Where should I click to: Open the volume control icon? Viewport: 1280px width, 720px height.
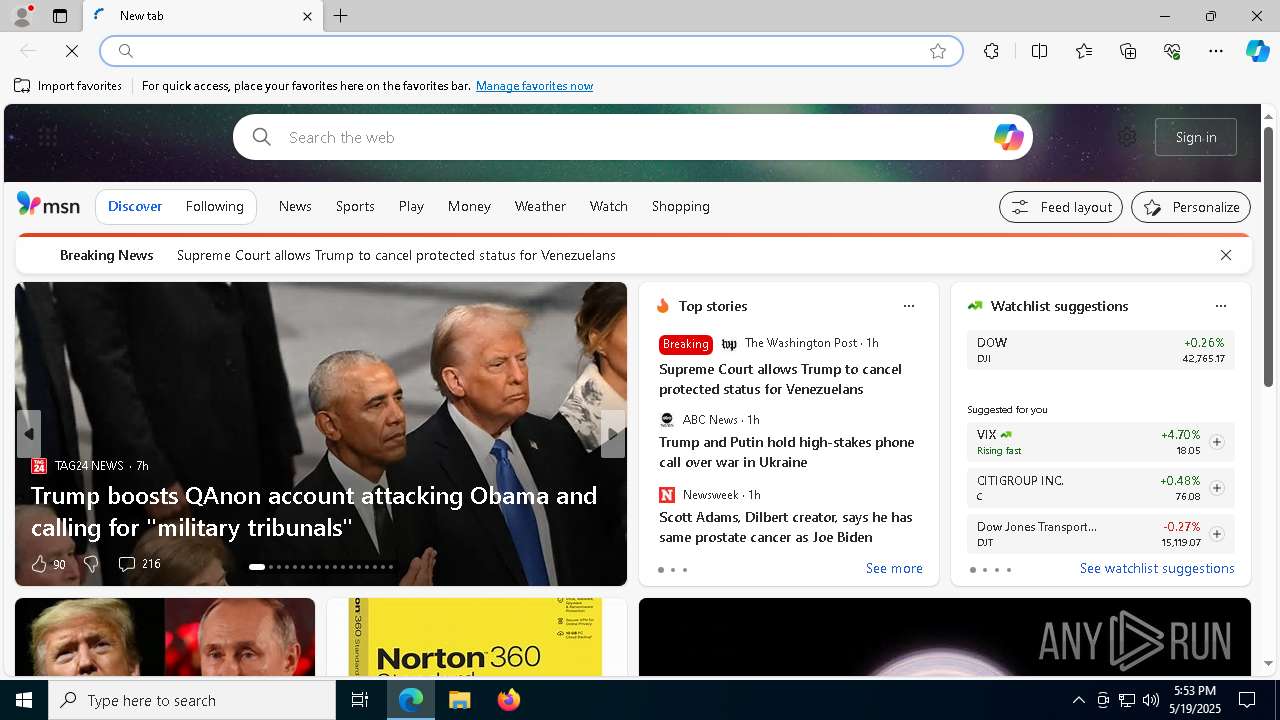[x=1151, y=700]
